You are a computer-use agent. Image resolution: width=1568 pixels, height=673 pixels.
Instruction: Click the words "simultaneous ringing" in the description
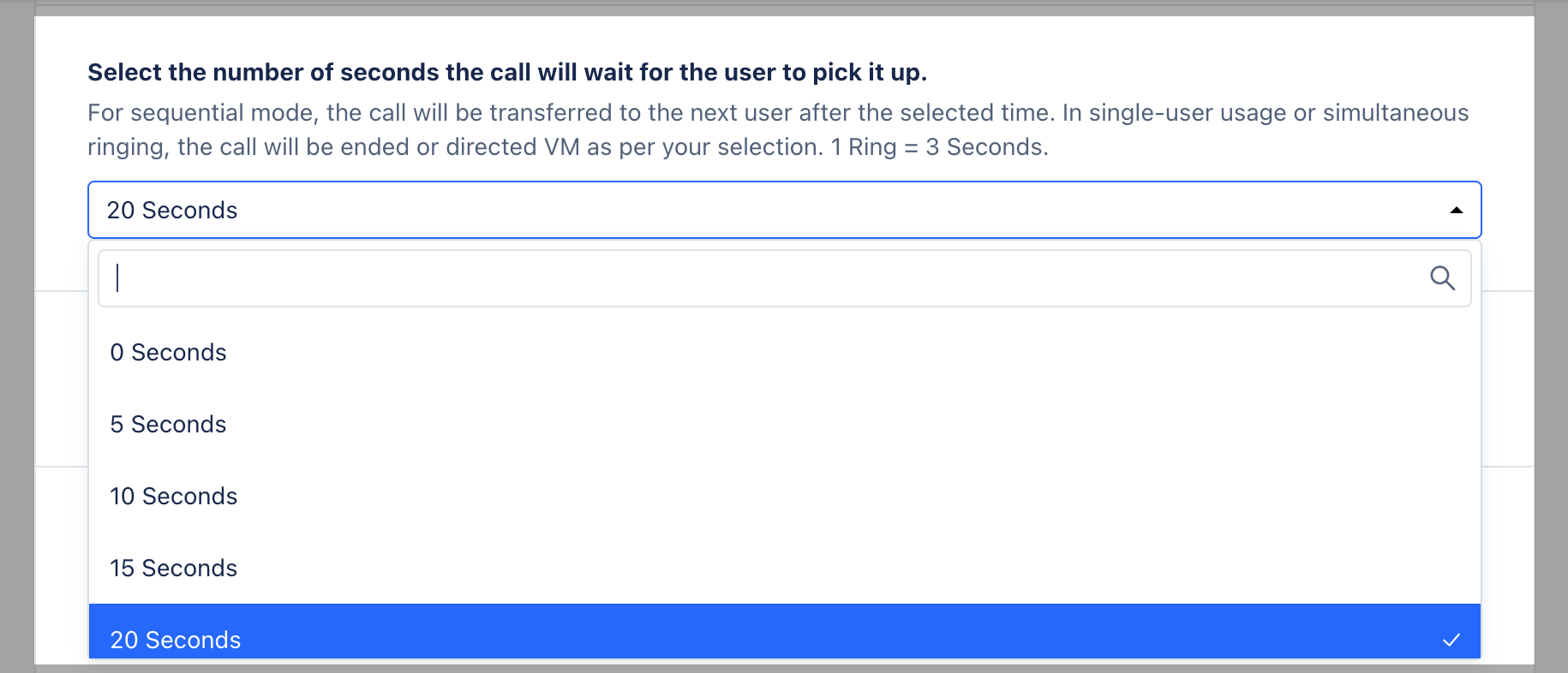(1396, 113)
